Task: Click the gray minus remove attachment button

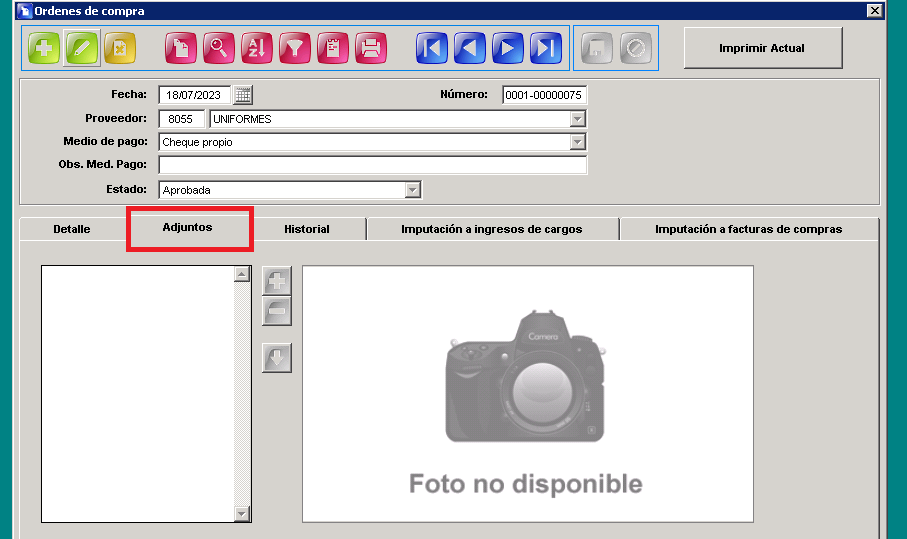Action: tap(276, 311)
